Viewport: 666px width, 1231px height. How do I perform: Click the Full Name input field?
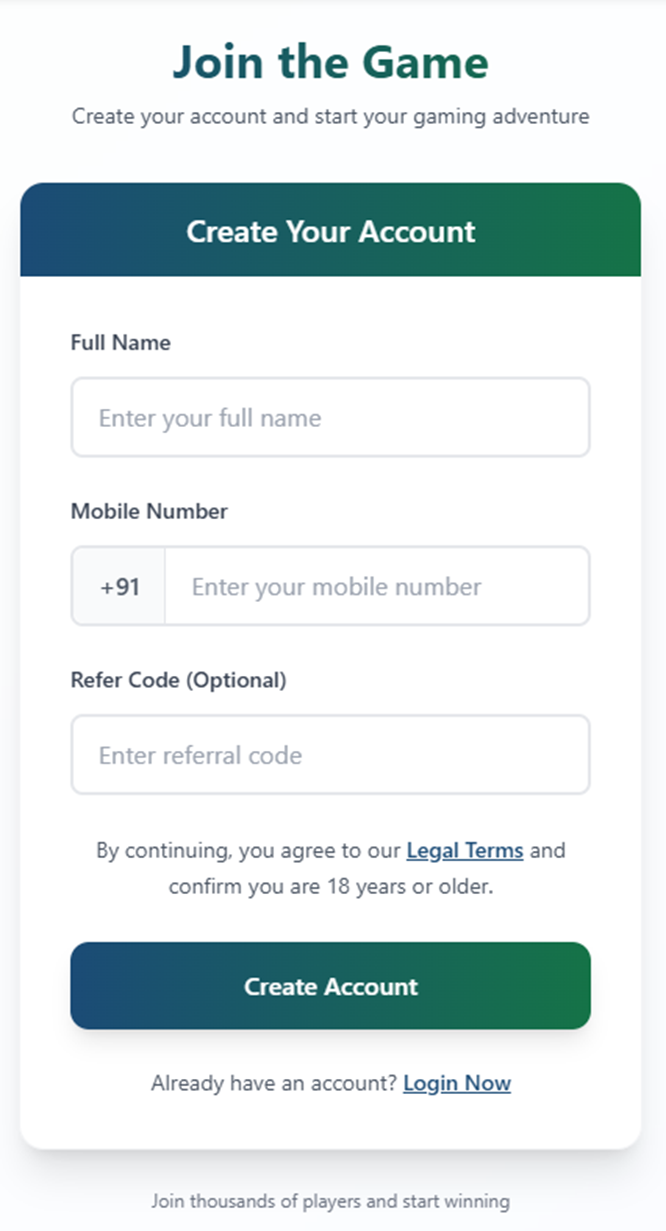tap(330, 417)
